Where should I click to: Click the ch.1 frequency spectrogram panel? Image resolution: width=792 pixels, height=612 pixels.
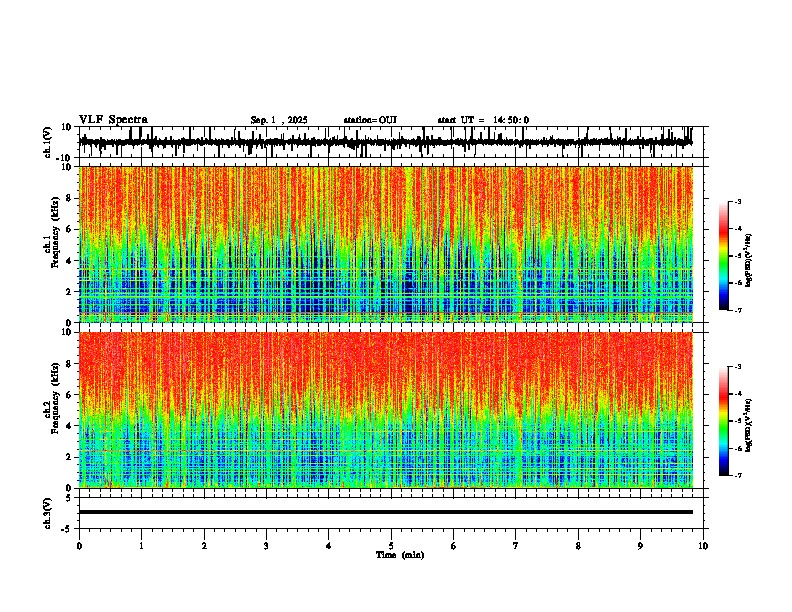point(386,244)
